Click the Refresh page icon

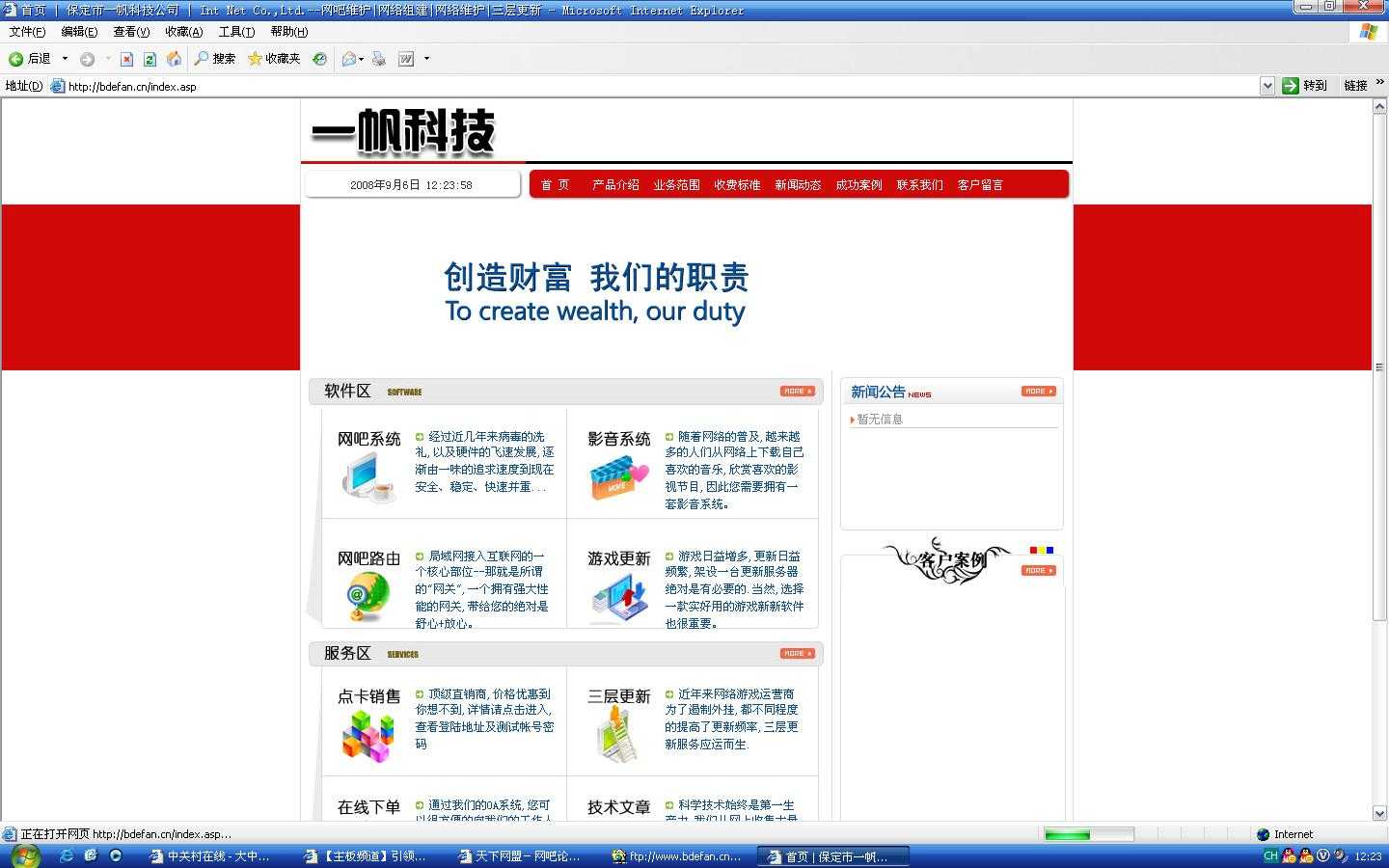(150, 59)
